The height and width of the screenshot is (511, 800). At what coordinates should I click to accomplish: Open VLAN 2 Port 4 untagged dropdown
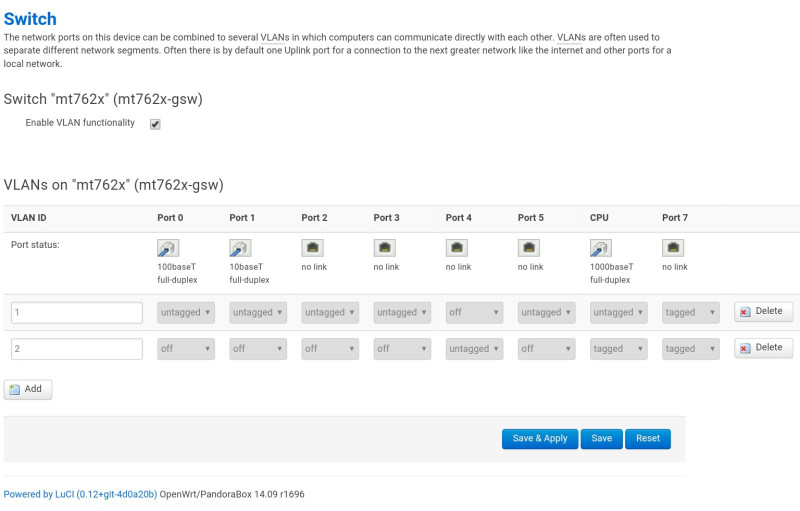pos(474,349)
